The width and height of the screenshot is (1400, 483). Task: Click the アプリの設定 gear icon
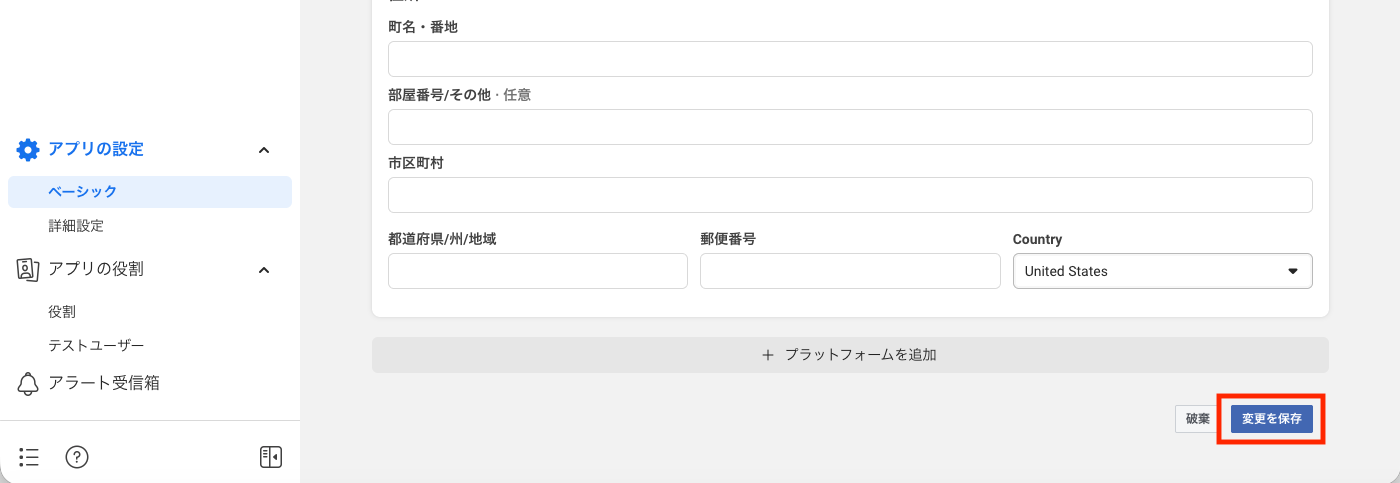pyautogui.click(x=28, y=150)
